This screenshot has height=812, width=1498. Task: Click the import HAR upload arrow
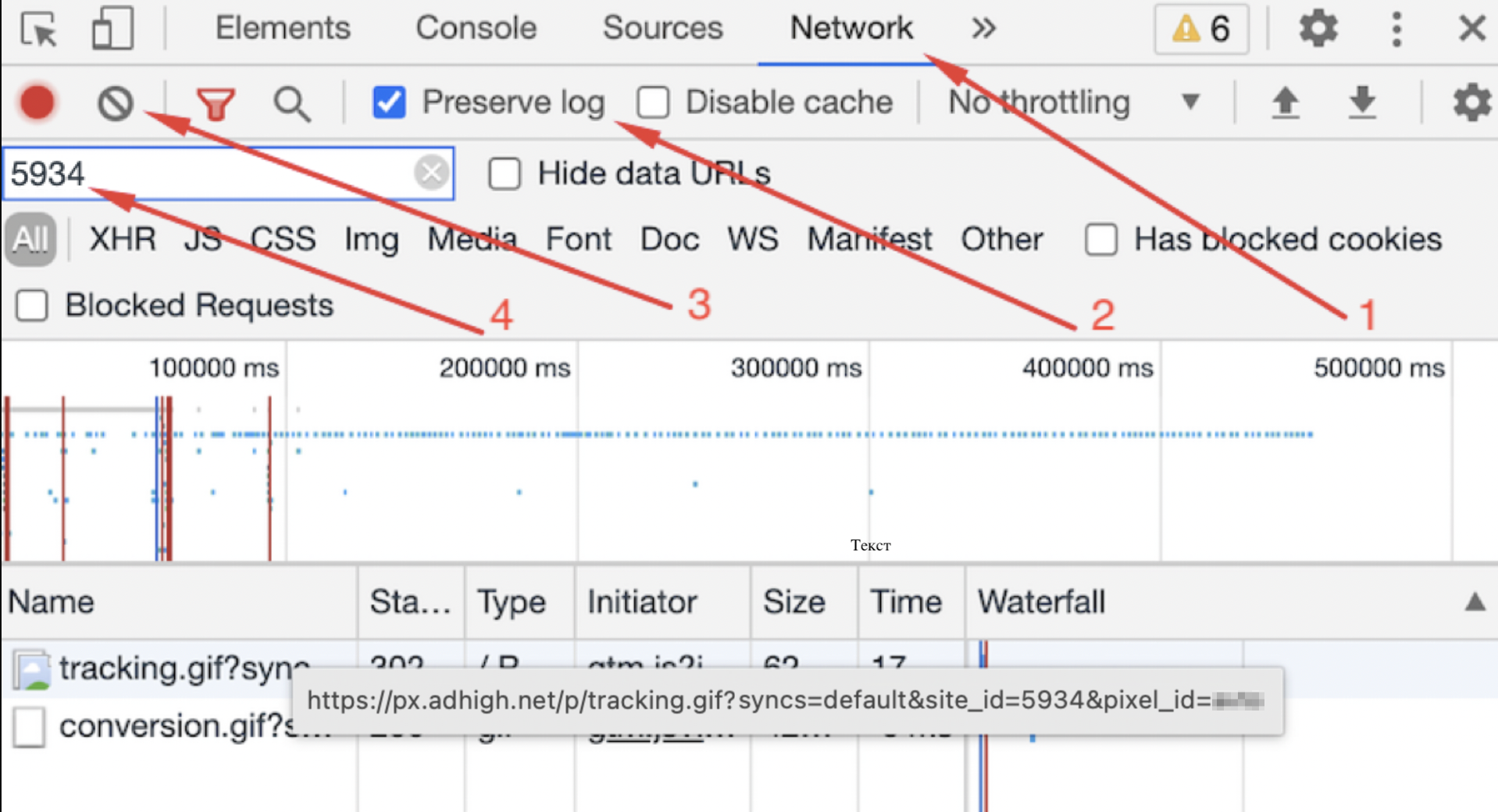click(1285, 103)
